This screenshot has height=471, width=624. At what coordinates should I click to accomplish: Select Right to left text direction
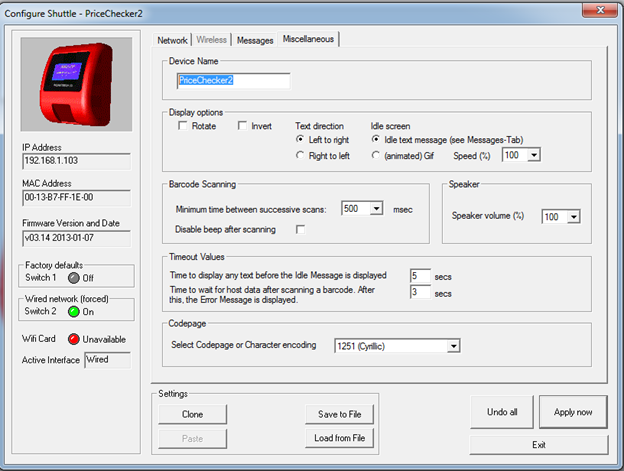point(300,155)
